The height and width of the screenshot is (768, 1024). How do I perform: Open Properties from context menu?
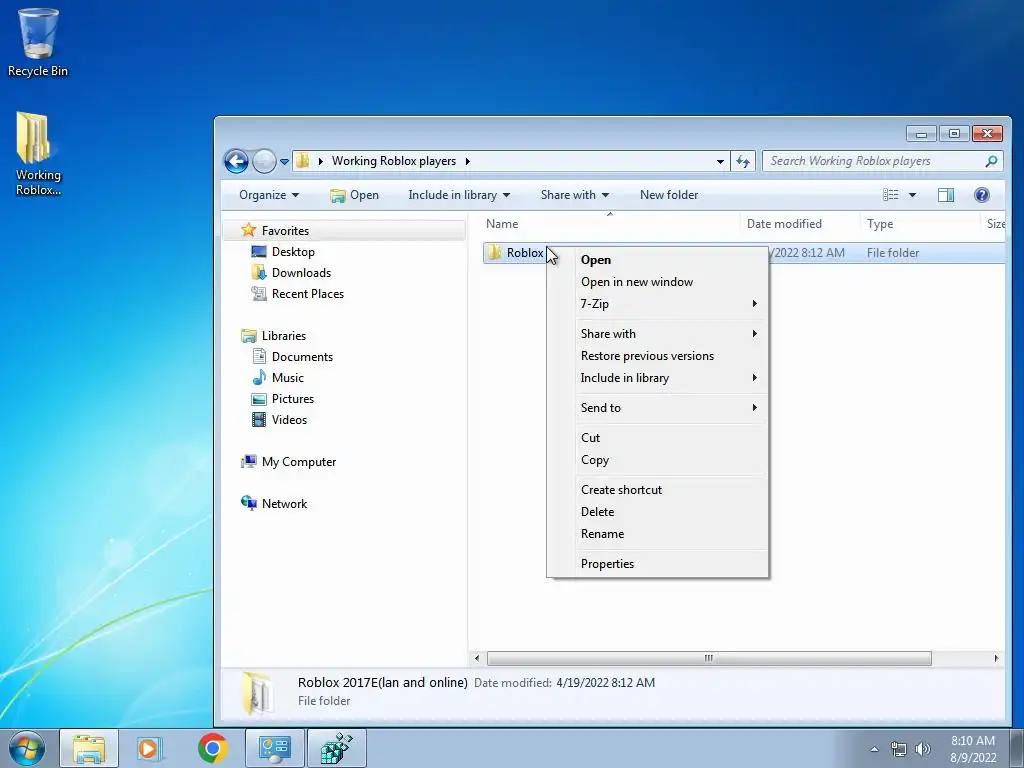pyautogui.click(x=658, y=564)
